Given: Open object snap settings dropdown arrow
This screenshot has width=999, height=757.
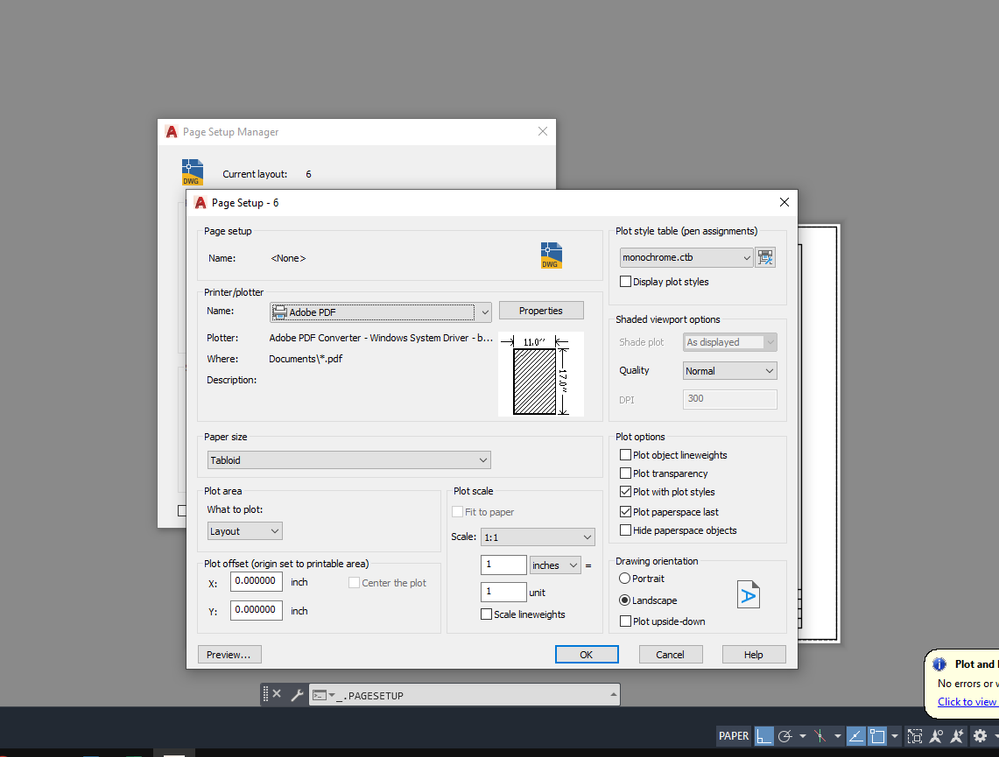Looking at the screenshot, I should point(895,736).
